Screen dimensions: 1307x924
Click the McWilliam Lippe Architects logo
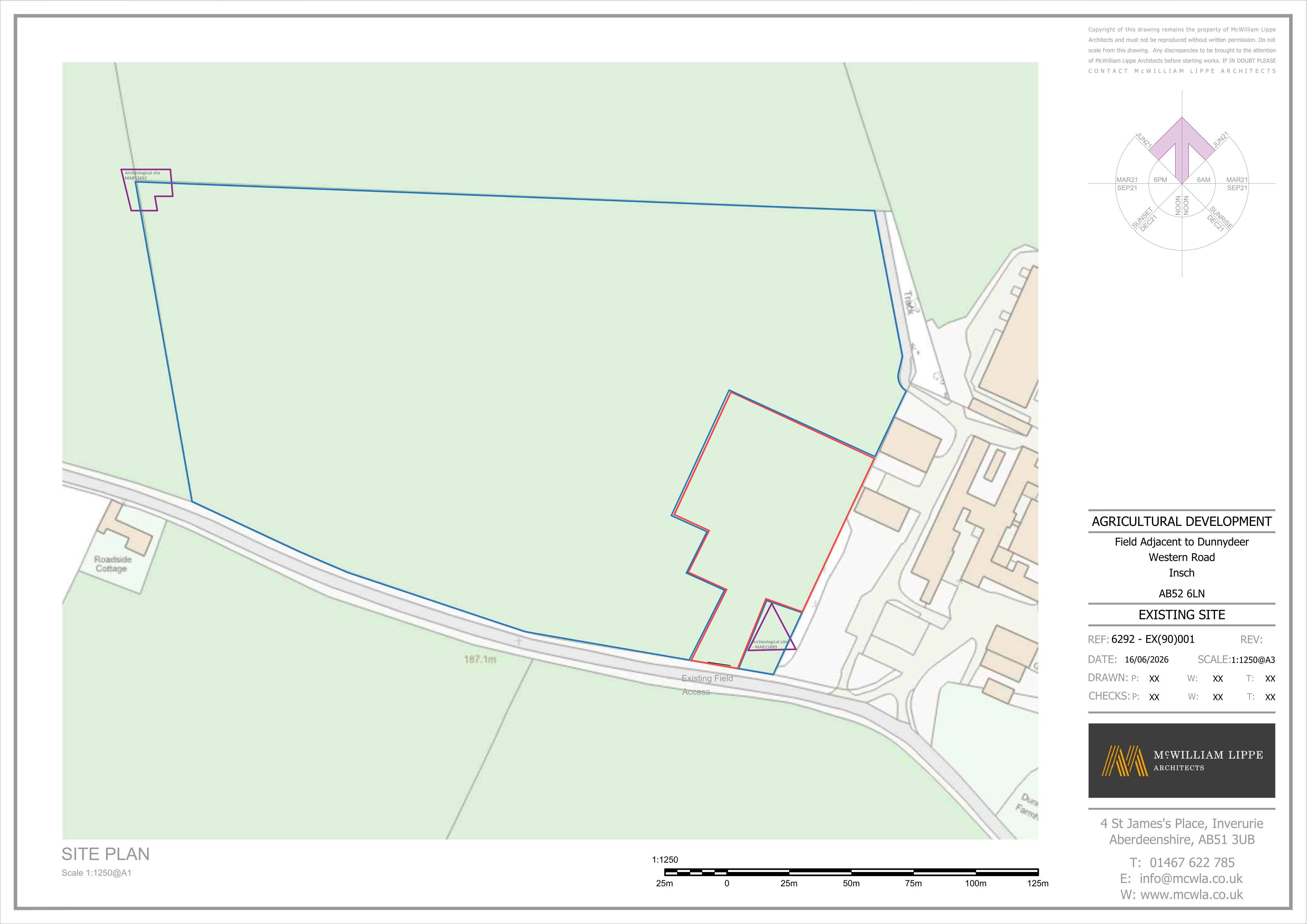point(1182,761)
